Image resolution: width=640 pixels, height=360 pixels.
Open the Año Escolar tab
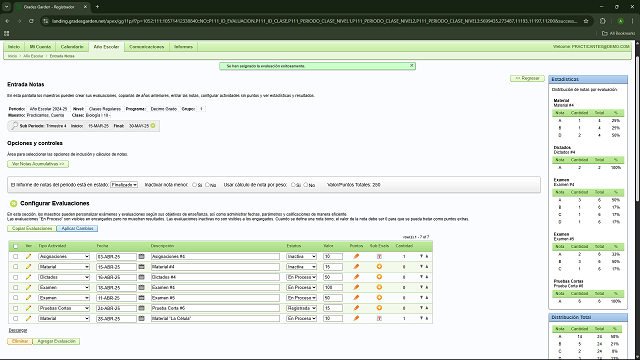(x=107, y=47)
